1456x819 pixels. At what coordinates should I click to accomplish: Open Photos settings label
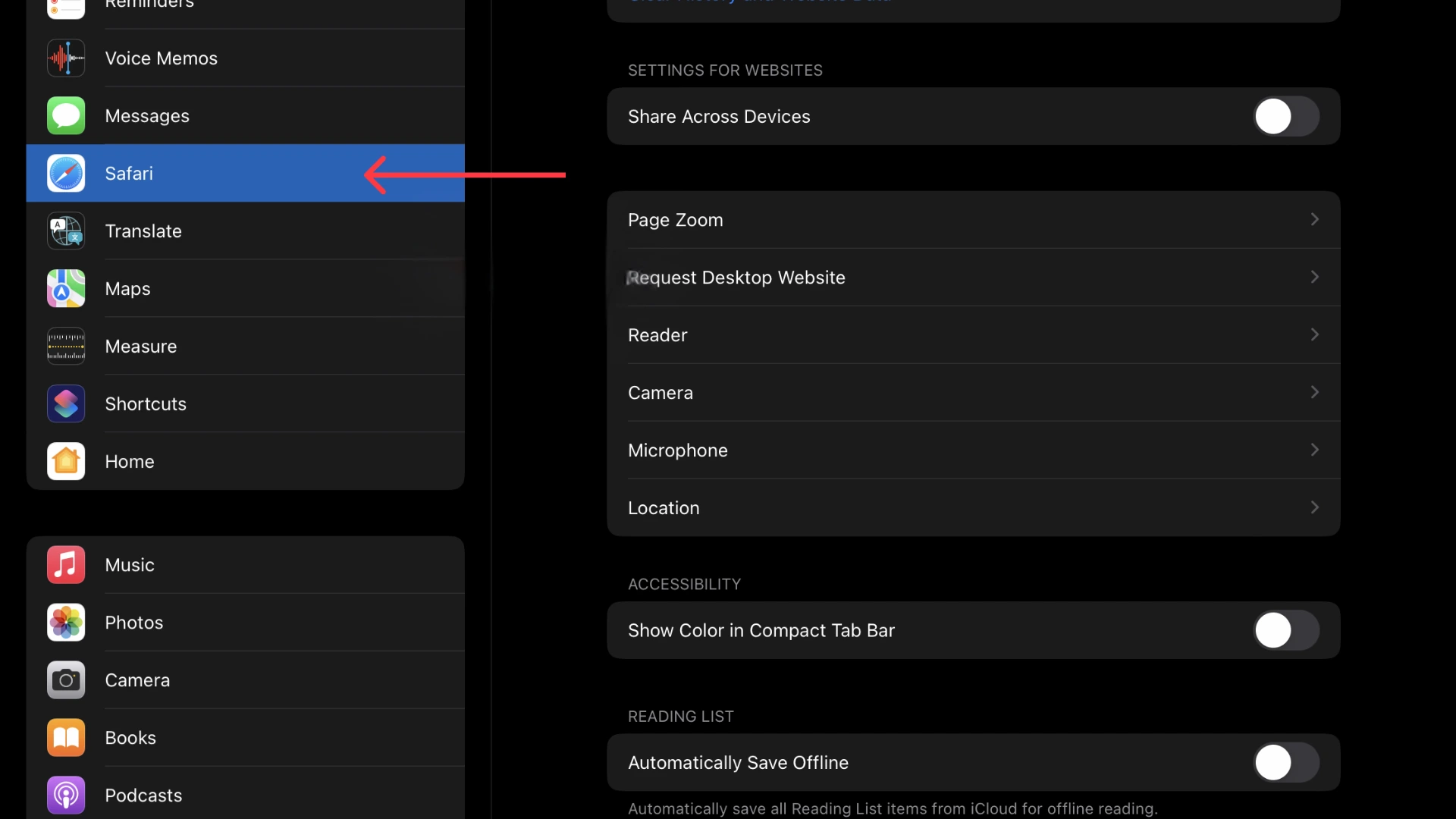click(x=134, y=623)
